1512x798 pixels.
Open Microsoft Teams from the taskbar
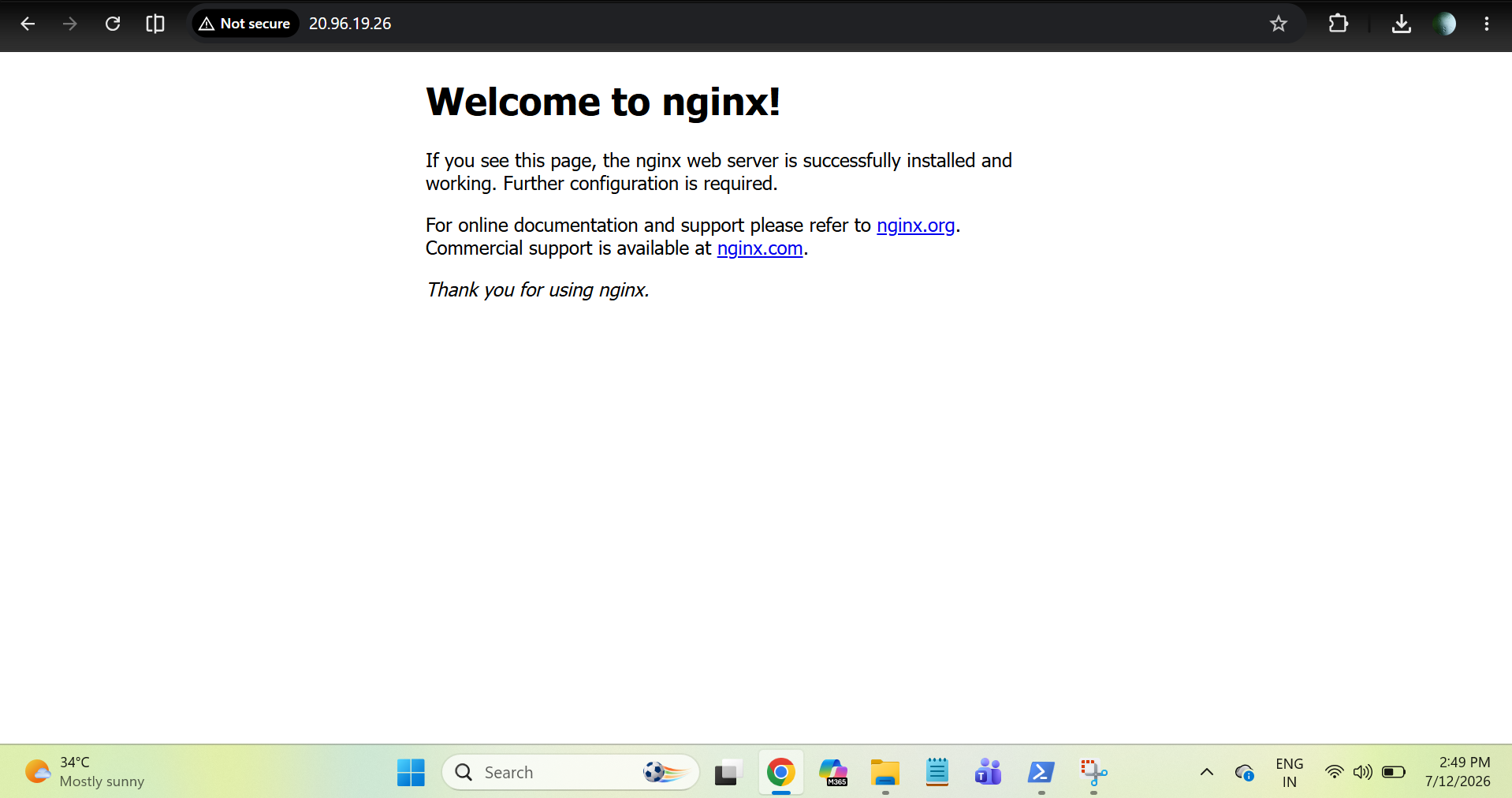click(989, 773)
